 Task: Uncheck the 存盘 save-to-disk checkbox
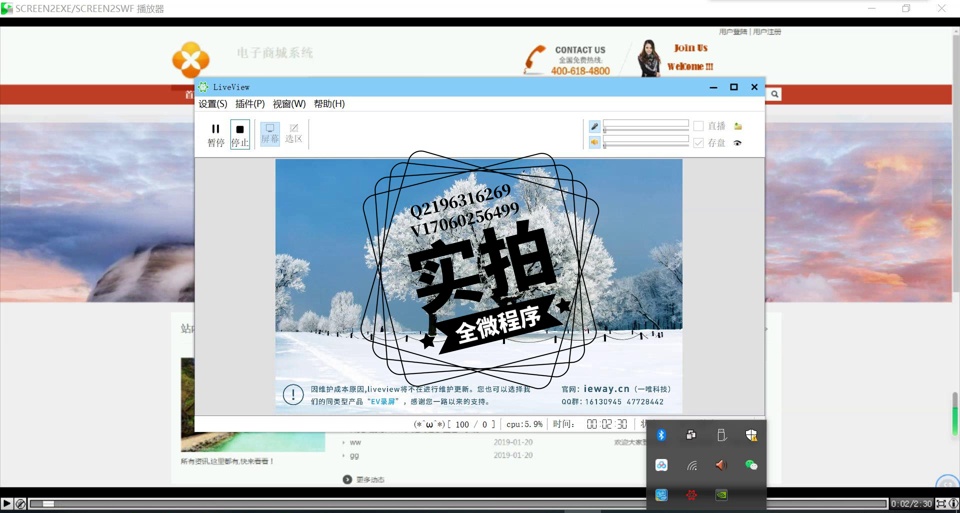[698, 143]
